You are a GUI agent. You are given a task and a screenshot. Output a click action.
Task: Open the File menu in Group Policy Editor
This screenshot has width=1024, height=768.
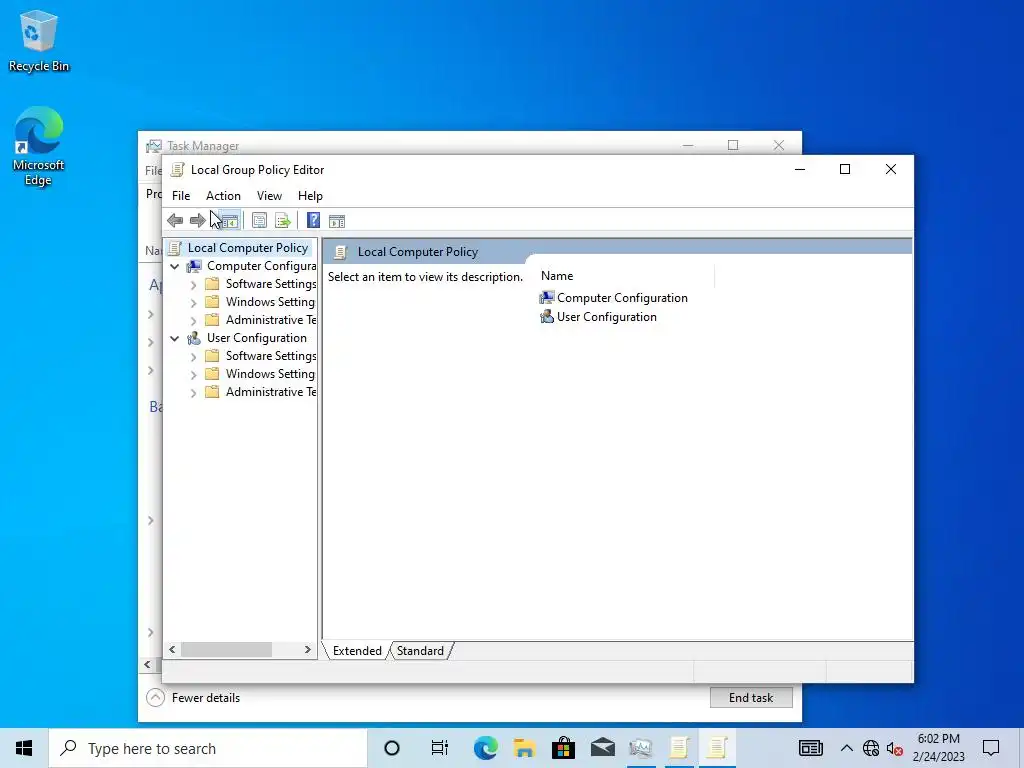[x=181, y=196]
